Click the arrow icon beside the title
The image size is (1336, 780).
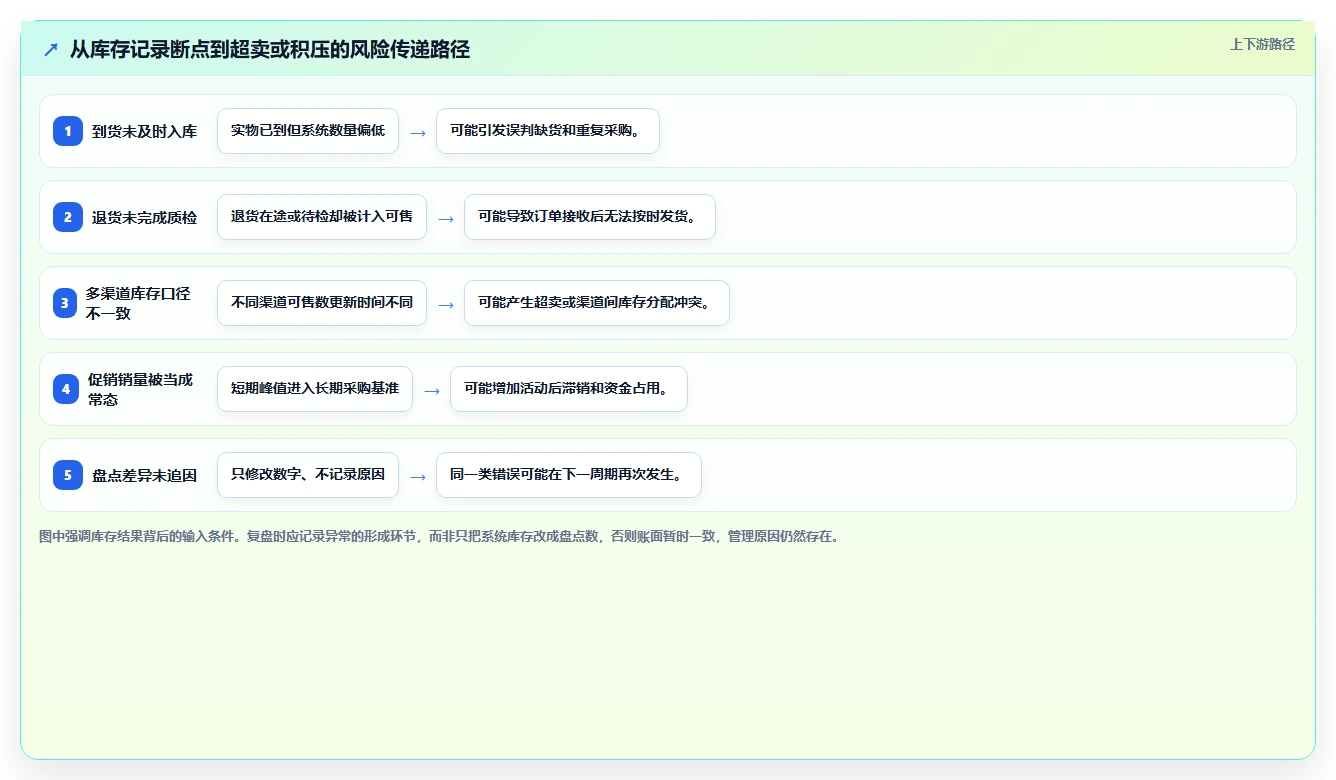(x=51, y=49)
